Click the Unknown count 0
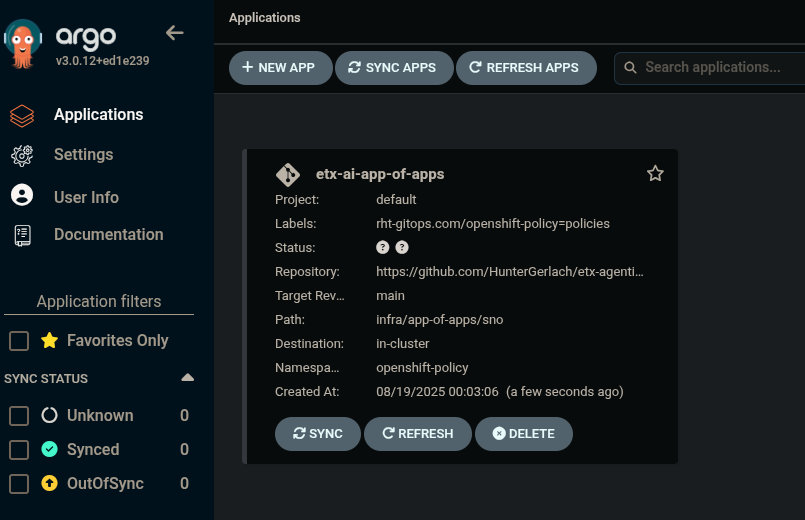This screenshot has height=520, width=805. coord(184,415)
